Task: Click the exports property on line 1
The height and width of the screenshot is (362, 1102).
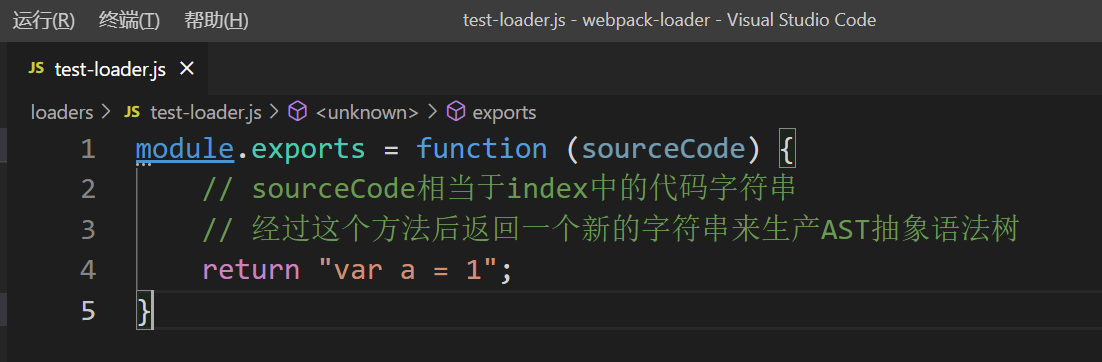Action: point(309,149)
